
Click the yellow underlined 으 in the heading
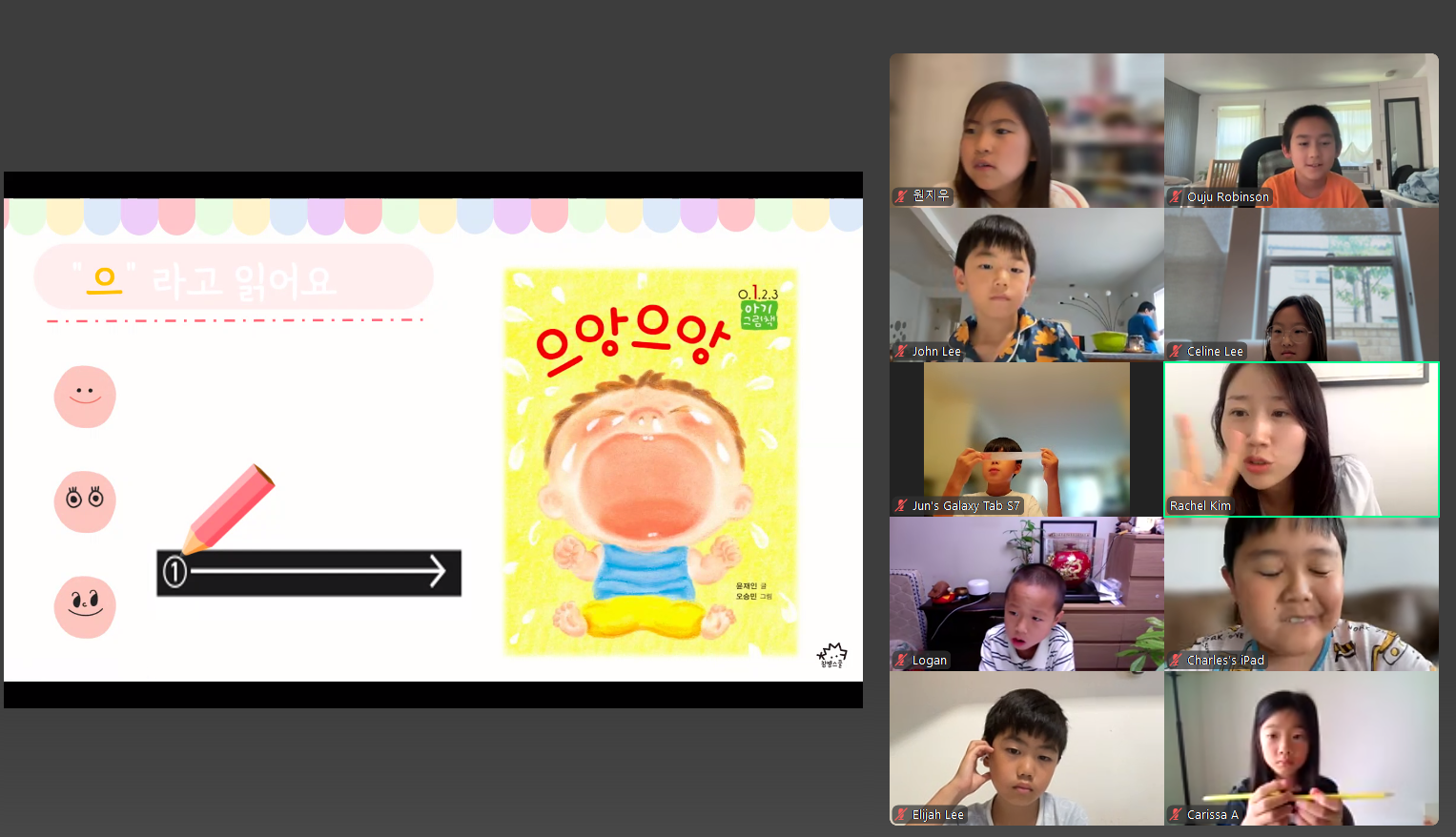tap(104, 280)
